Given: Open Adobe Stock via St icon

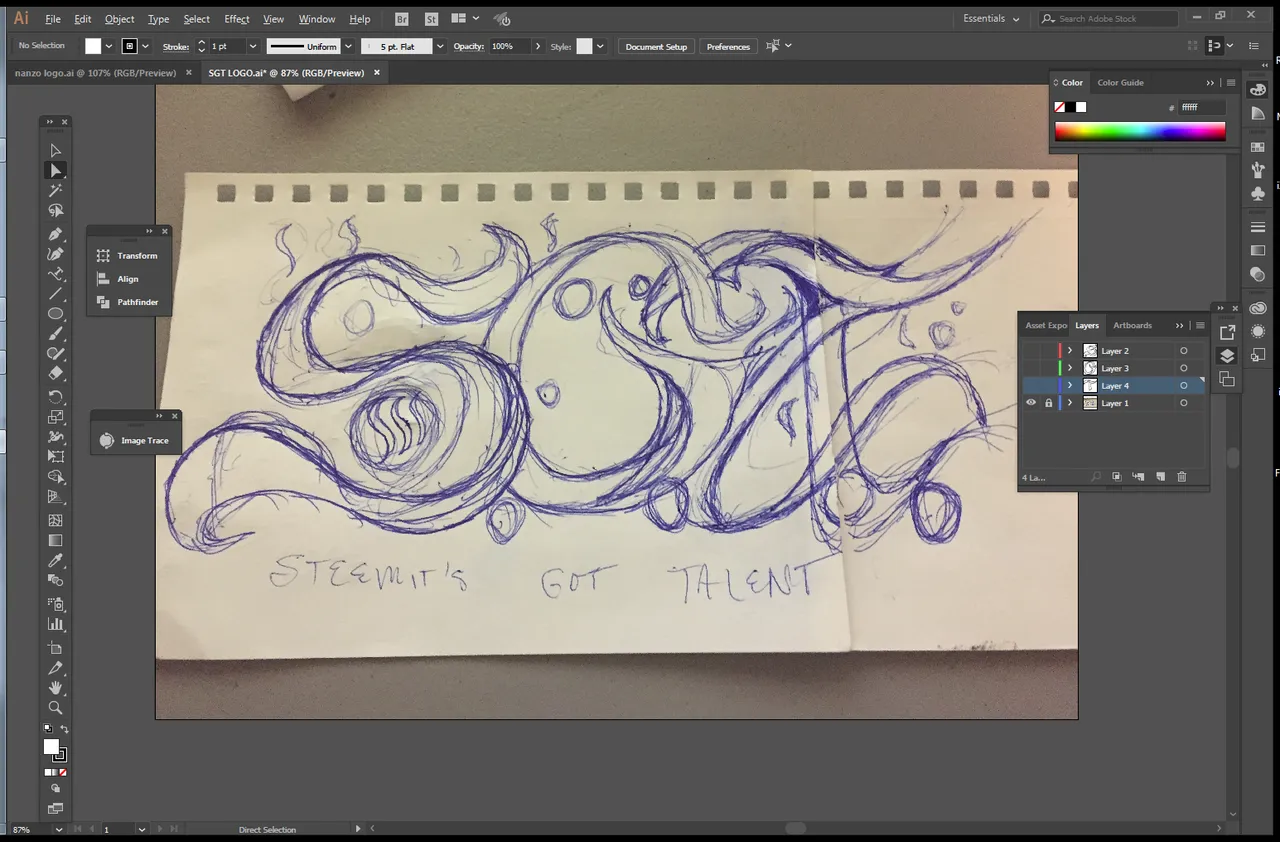Looking at the screenshot, I should (431, 19).
